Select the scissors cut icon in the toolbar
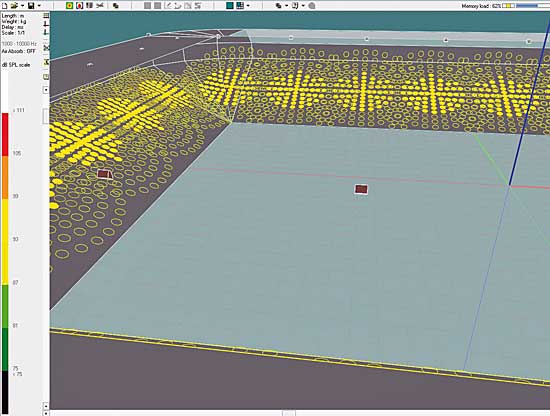Screen dimensions: 550x416 point(100,6)
